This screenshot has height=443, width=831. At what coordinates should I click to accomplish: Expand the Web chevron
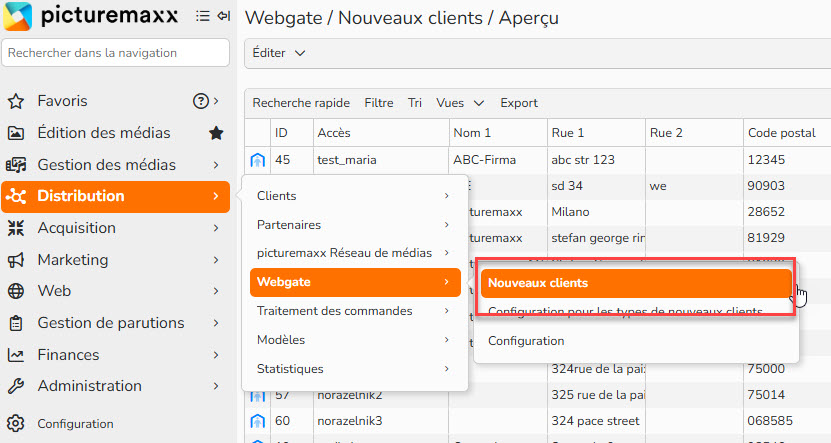(x=216, y=291)
